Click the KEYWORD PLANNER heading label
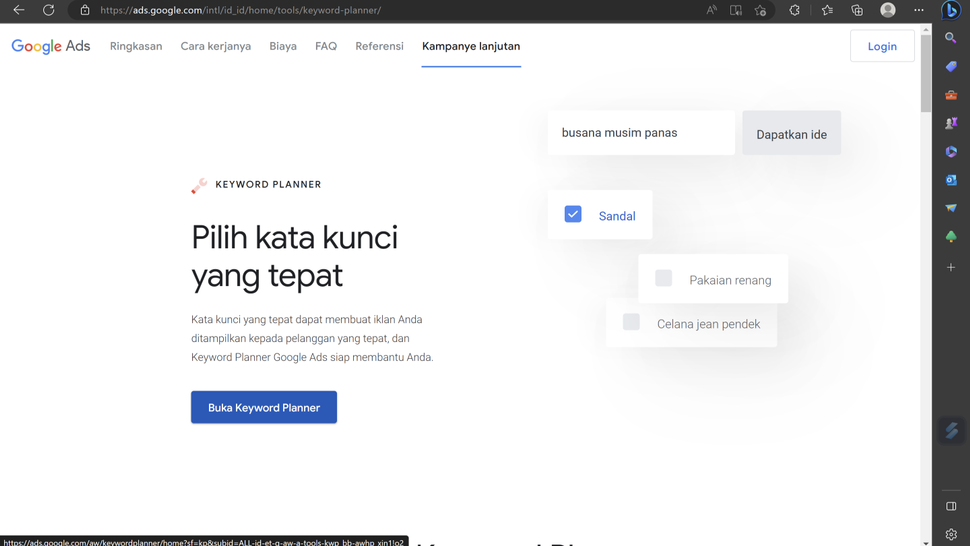Screen dimensions: 970x546 268,184
